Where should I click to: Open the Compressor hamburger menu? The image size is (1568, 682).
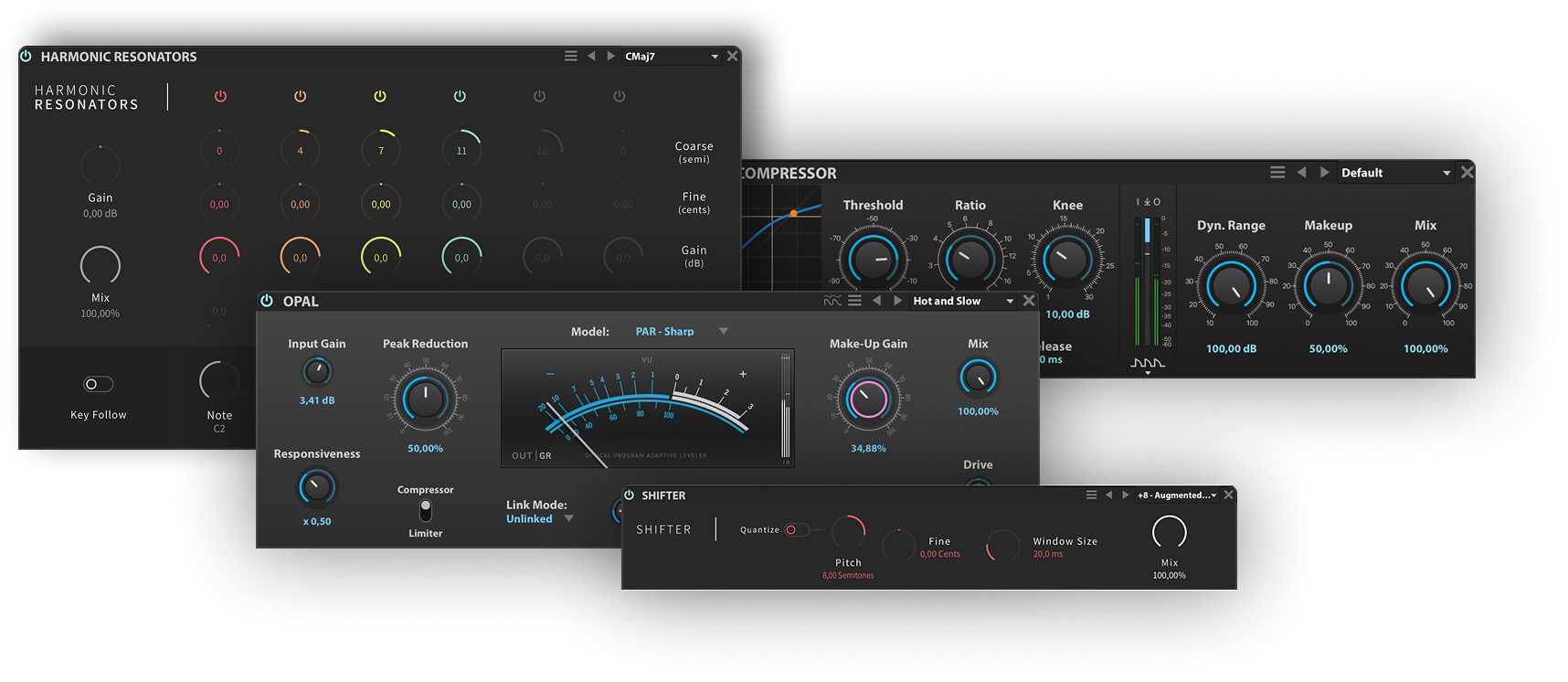point(1277,172)
